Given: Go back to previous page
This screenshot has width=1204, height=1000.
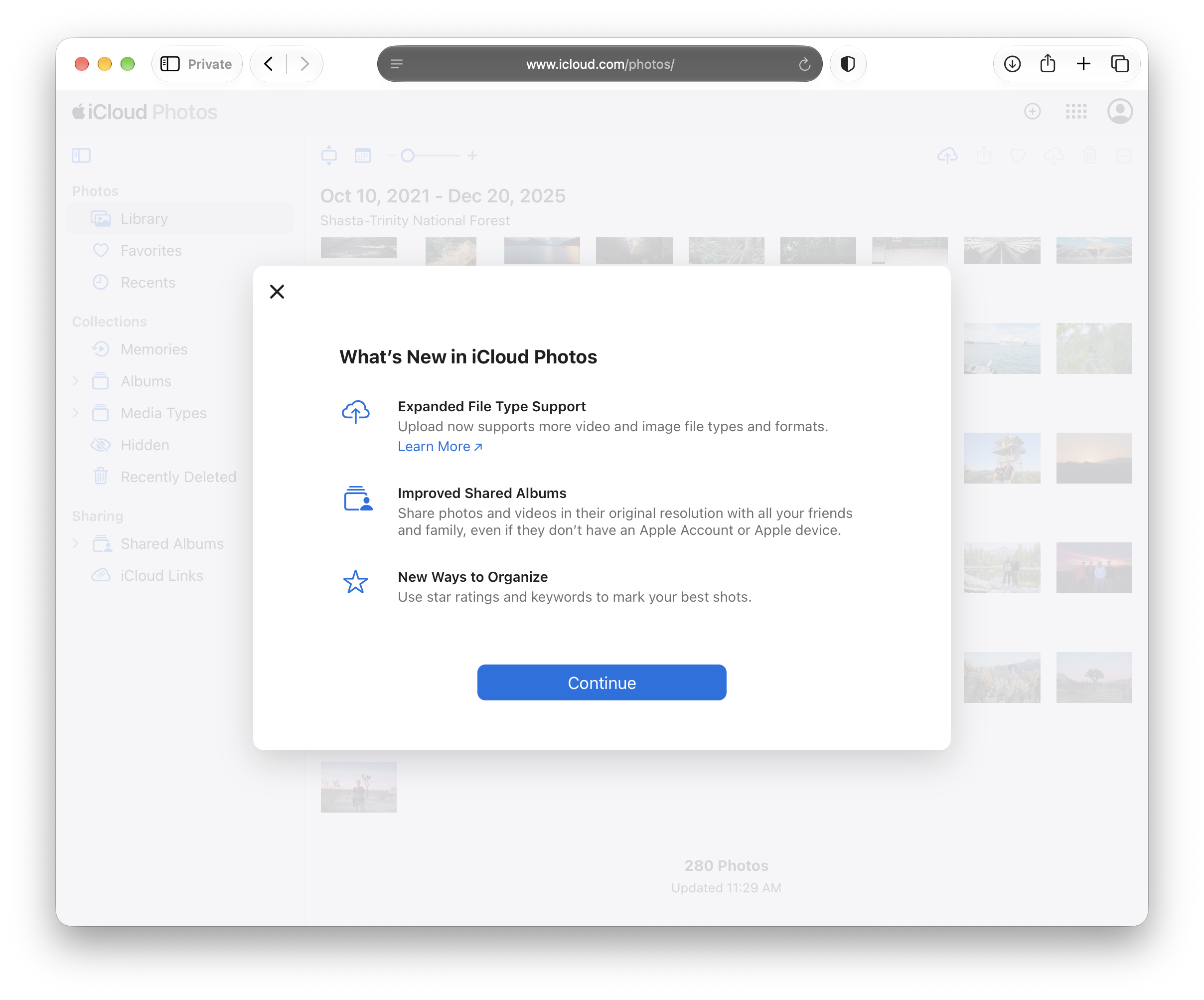Looking at the screenshot, I should pos(268,64).
